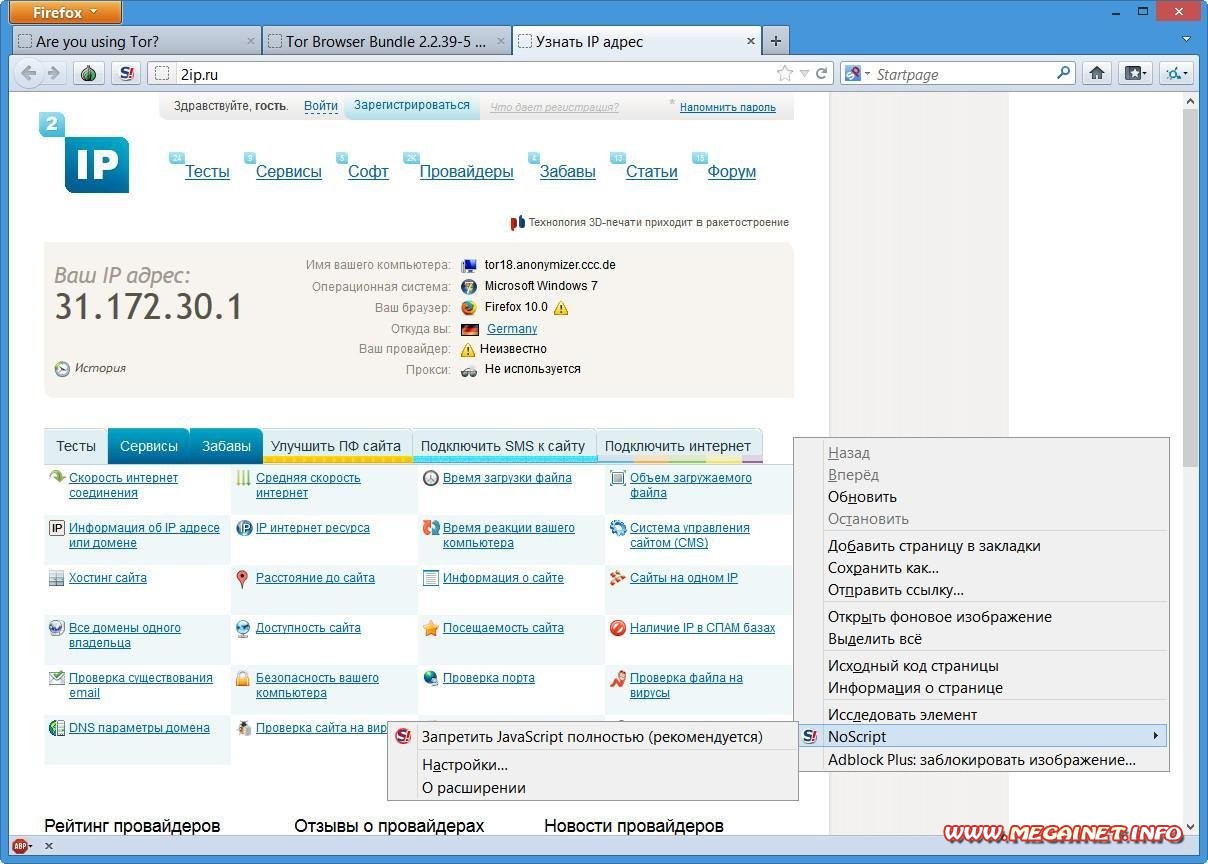This screenshot has height=864, width=1208.
Task: Open the Firefox application menu dropdown
Action: 64,13
